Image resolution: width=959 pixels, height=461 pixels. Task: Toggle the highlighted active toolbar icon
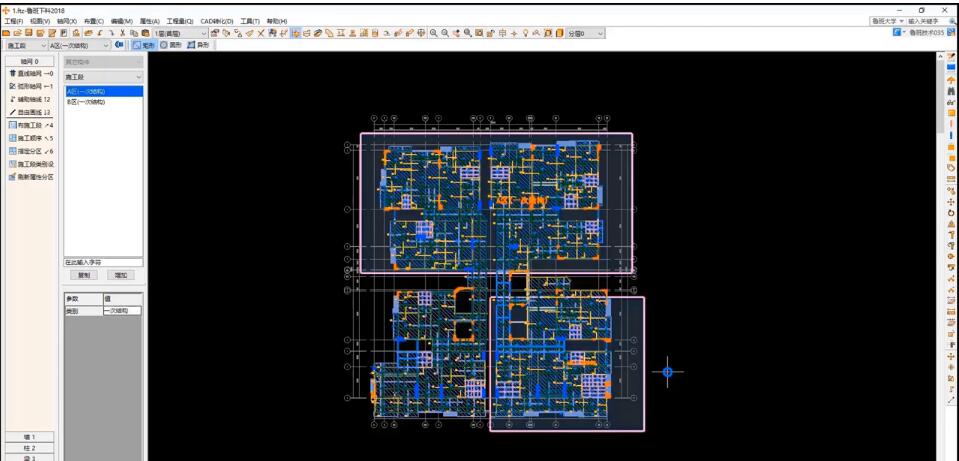tap(296, 33)
